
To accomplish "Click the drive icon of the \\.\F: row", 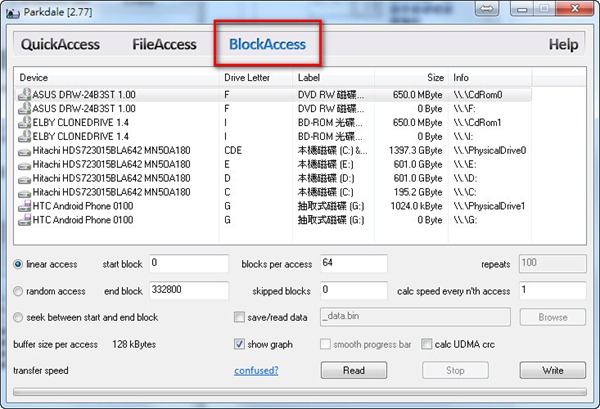I will click(x=24, y=108).
